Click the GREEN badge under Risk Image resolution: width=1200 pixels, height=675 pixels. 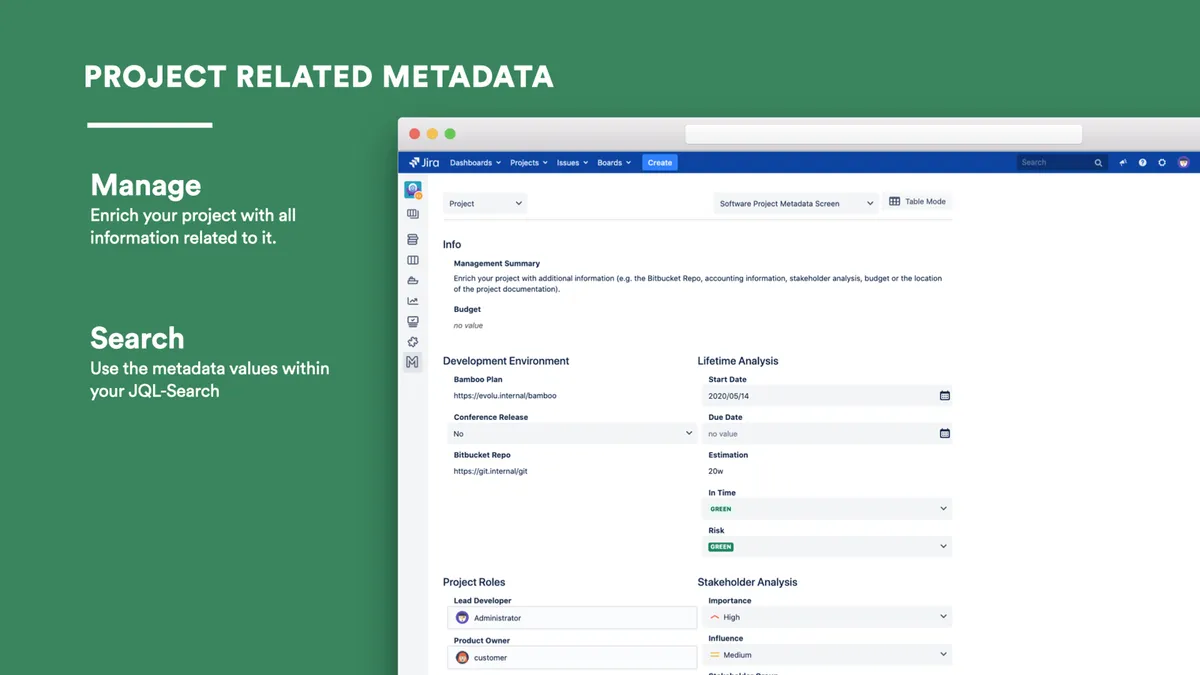pos(721,547)
